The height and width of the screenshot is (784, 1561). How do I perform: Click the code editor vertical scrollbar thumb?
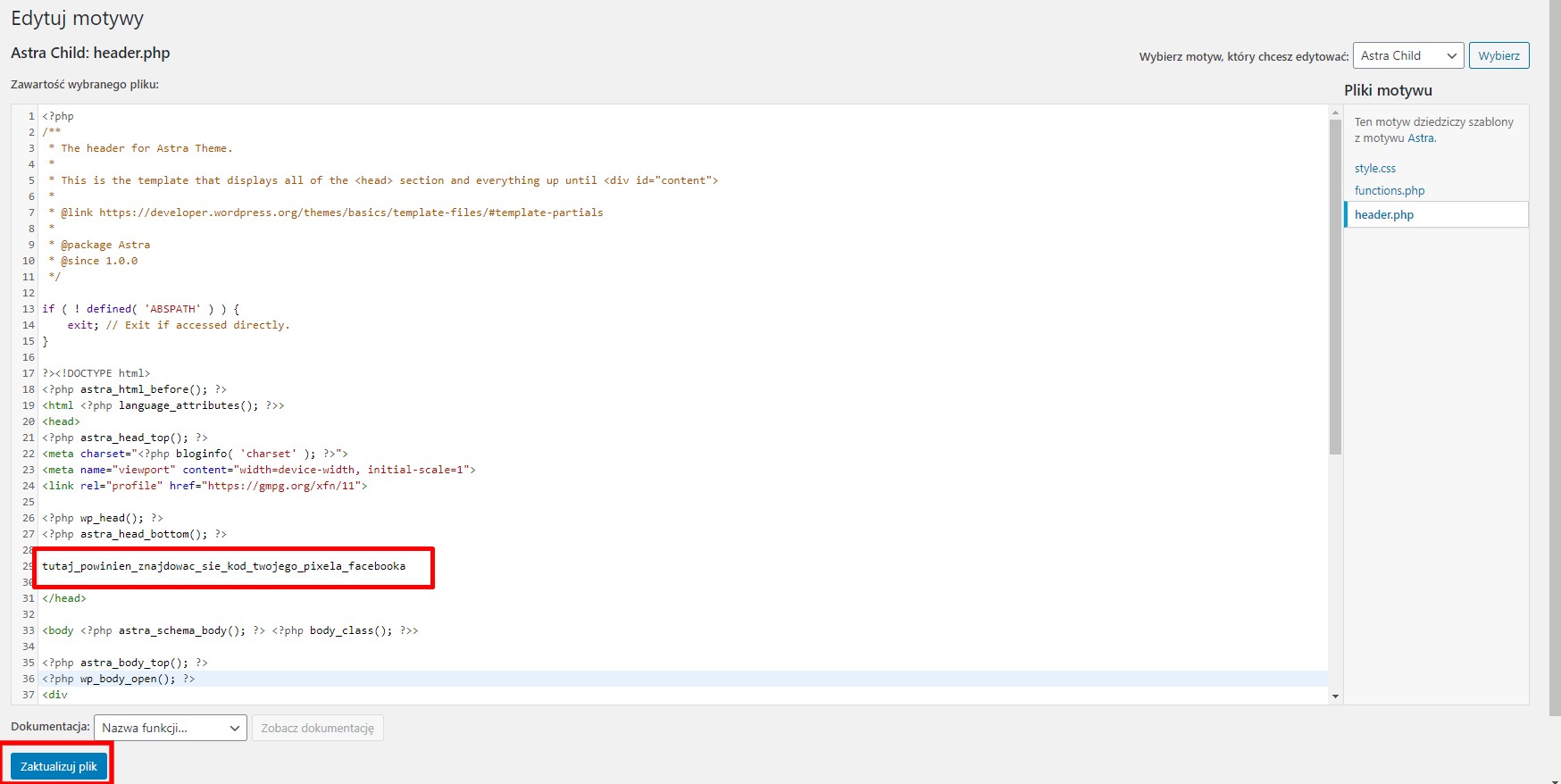coord(1336,288)
